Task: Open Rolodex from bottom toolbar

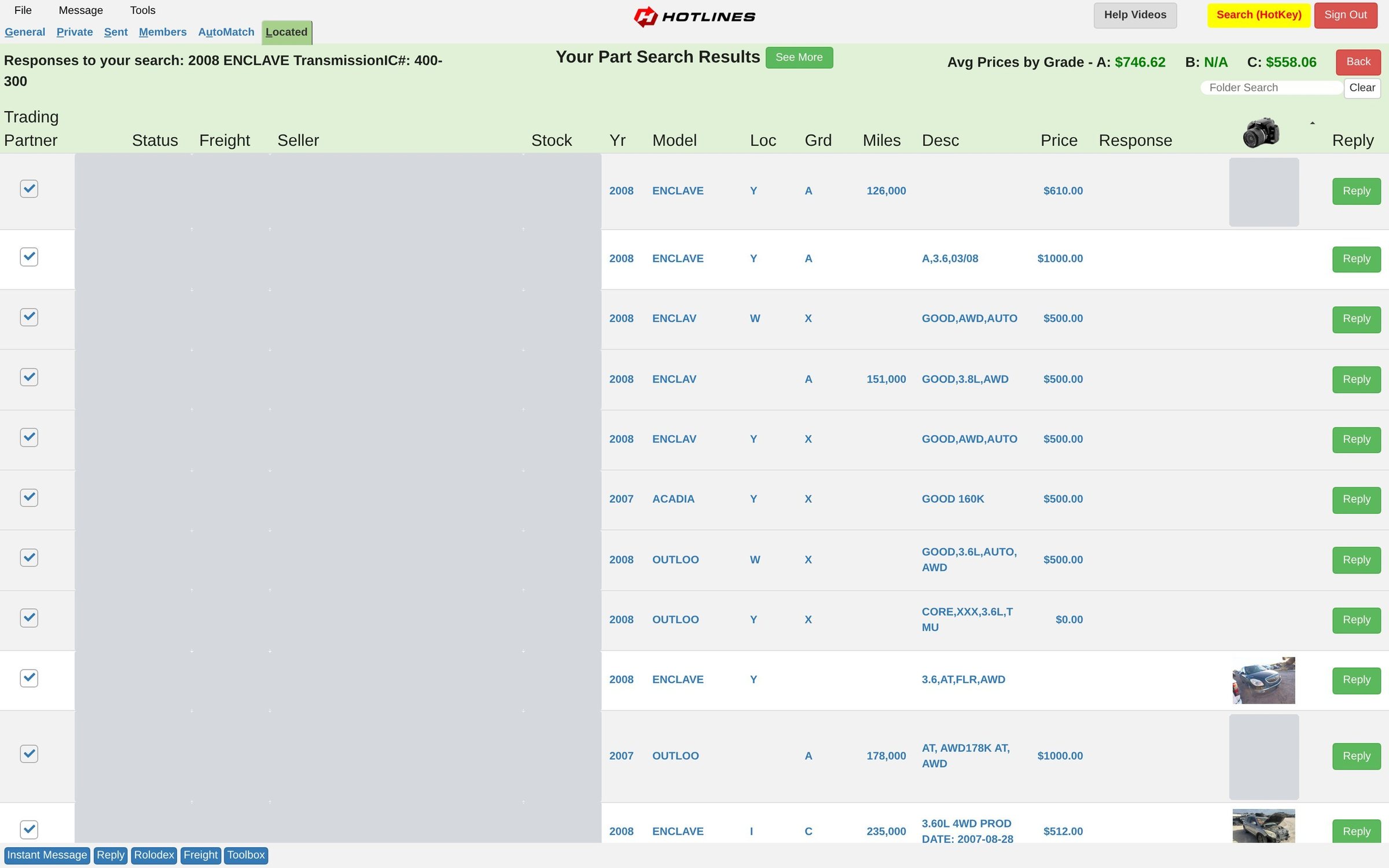Action: tap(154, 855)
